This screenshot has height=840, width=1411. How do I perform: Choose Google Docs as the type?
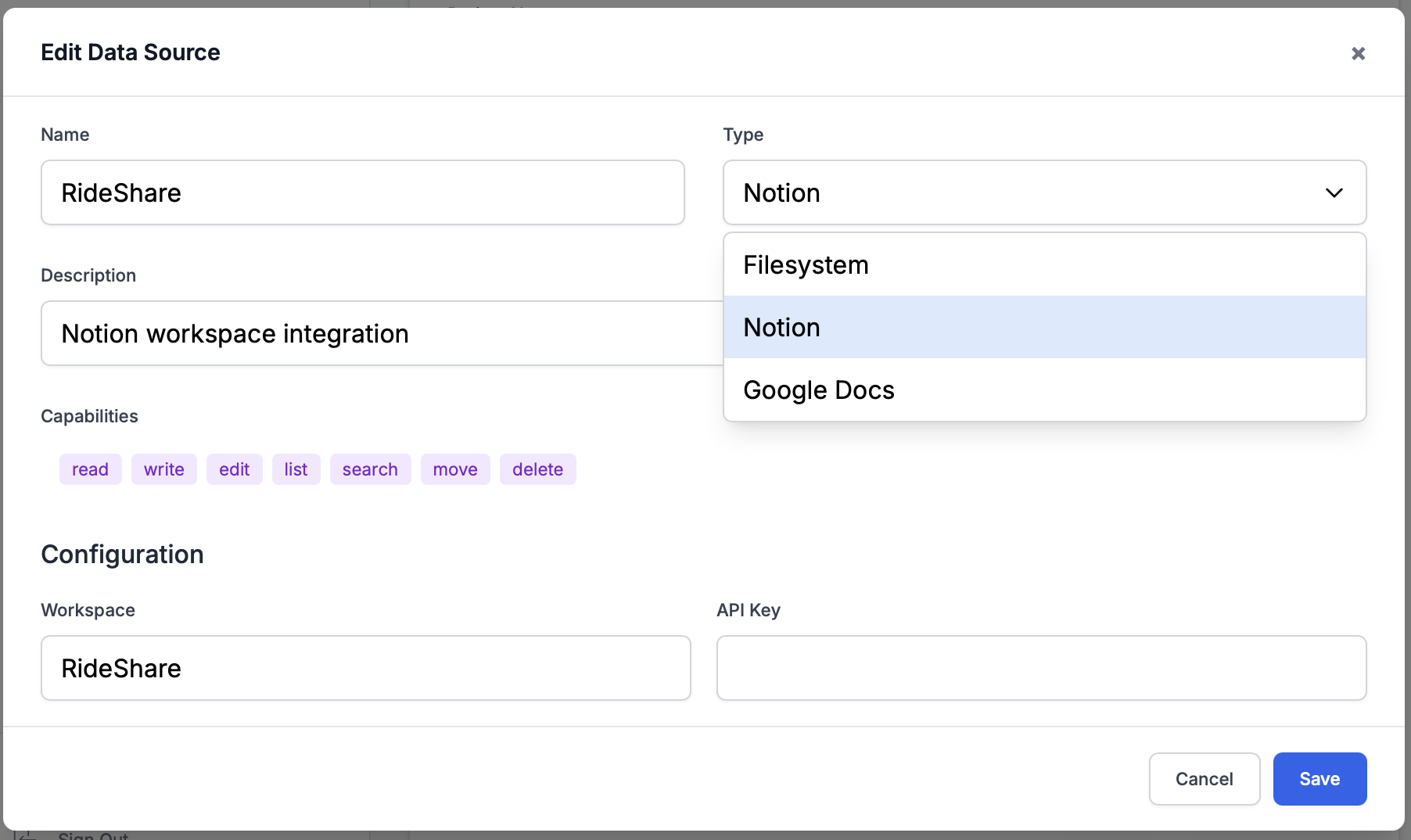pyautogui.click(x=819, y=389)
